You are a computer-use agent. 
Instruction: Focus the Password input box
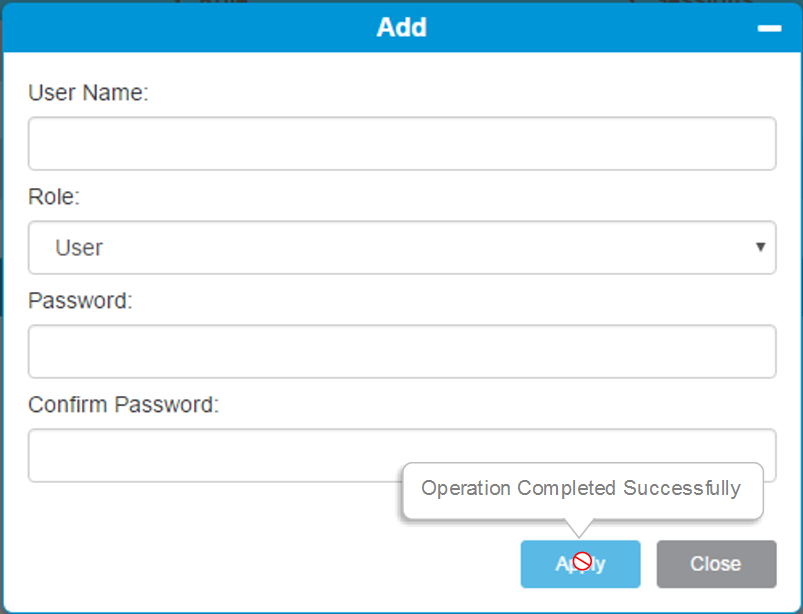point(401,351)
